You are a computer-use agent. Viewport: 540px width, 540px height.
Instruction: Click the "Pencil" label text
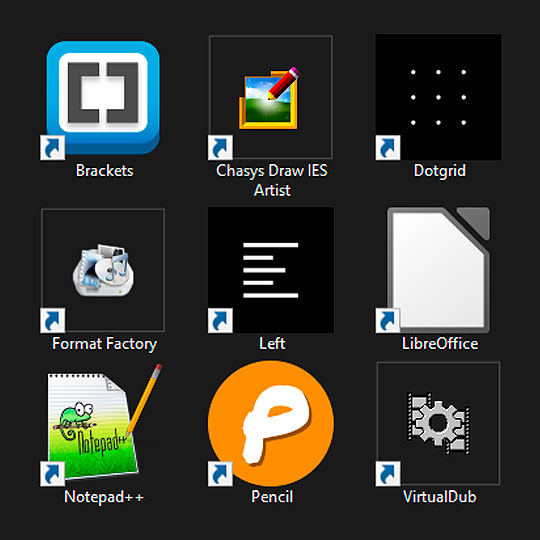pyautogui.click(x=272, y=497)
